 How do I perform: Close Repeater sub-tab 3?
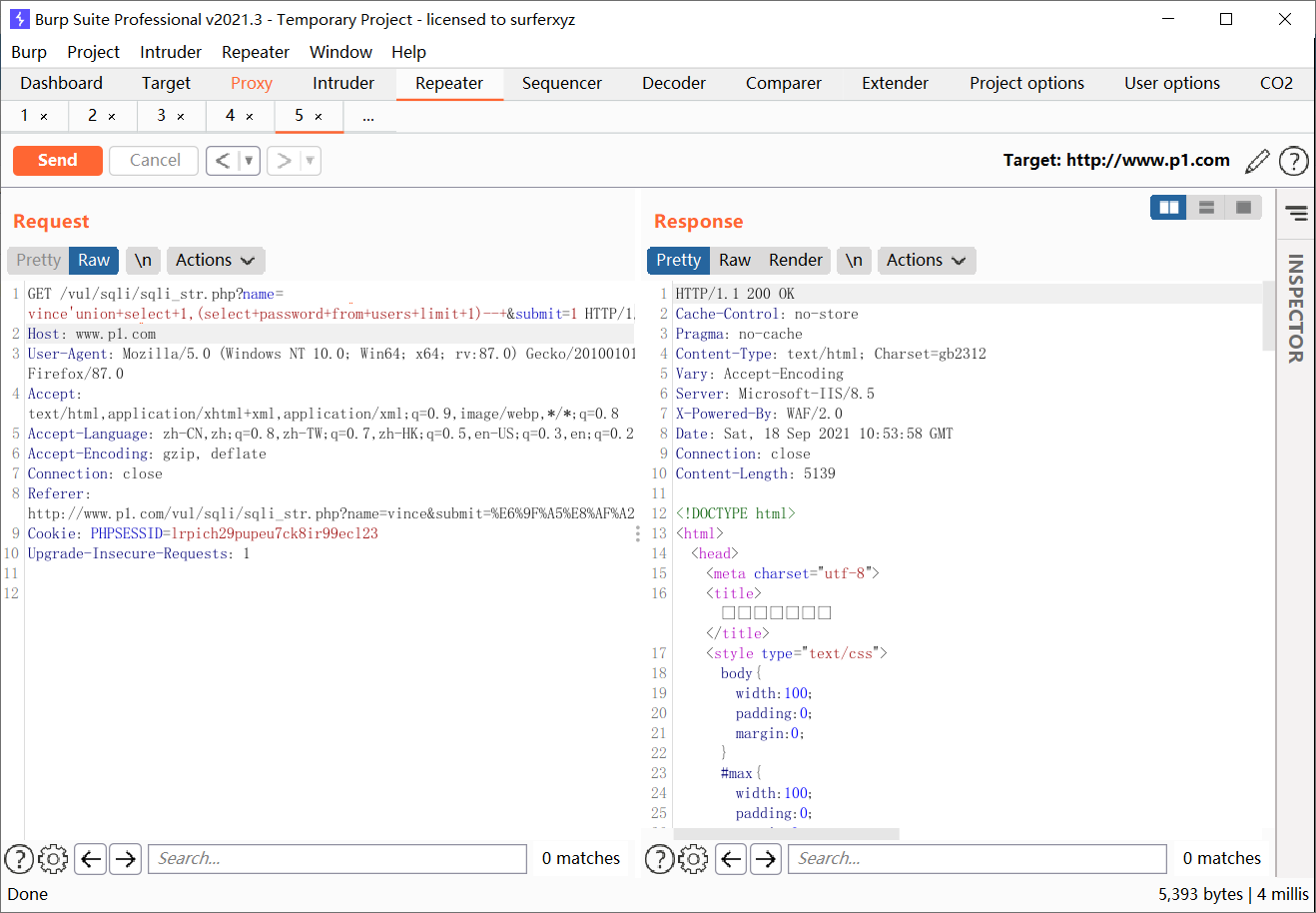(181, 117)
